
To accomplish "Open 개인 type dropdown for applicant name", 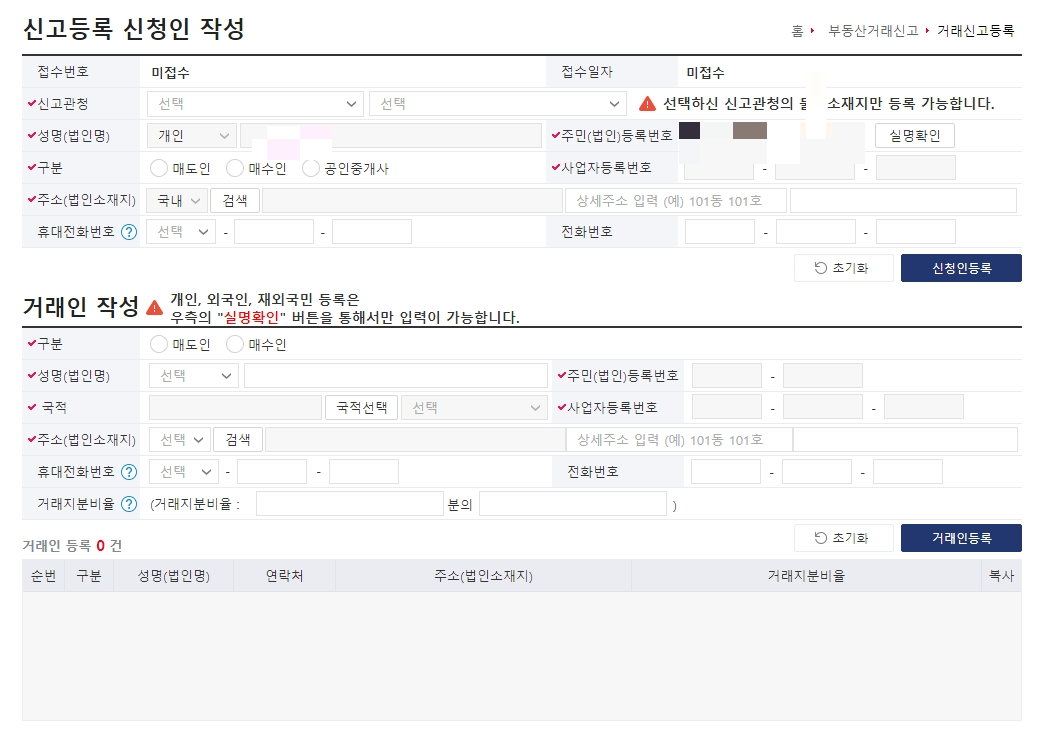I will [x=192, y=136].
